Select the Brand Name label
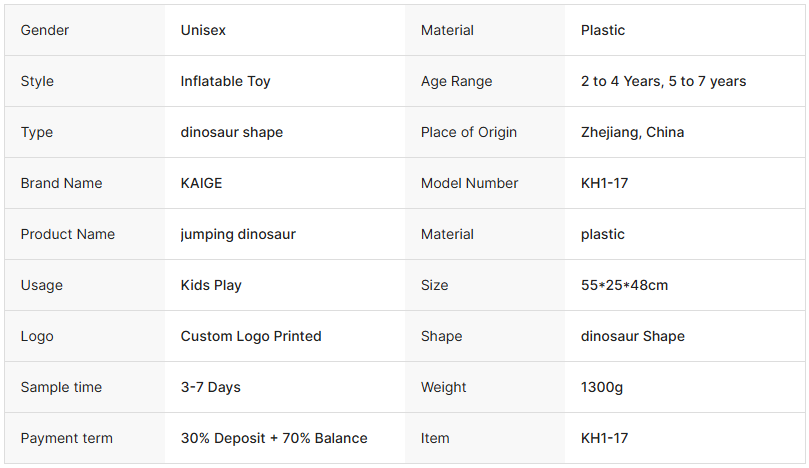The image size is (809, 468). pos(61,183)
